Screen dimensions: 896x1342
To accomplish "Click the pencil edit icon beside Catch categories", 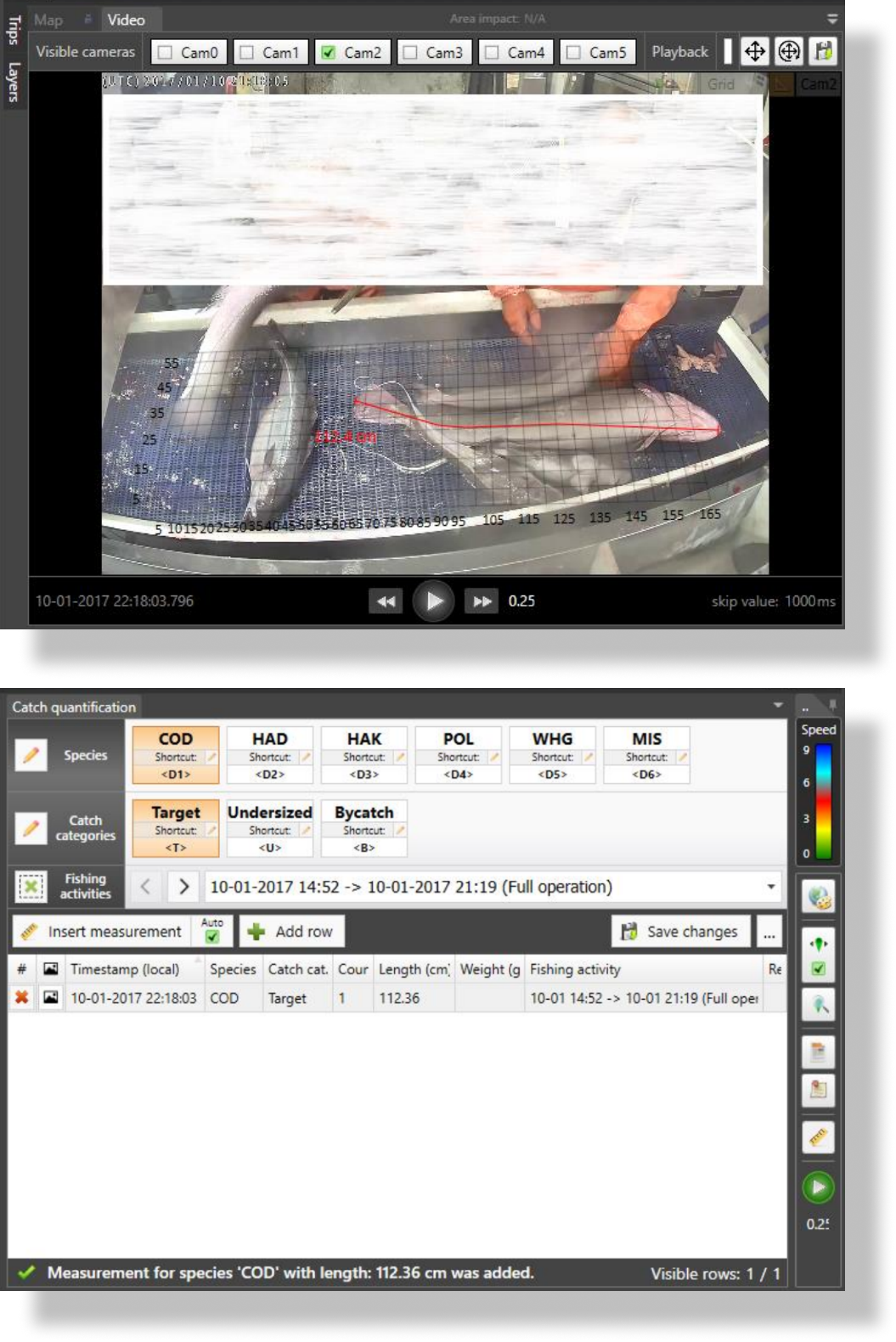I will (x=31, y=828).
